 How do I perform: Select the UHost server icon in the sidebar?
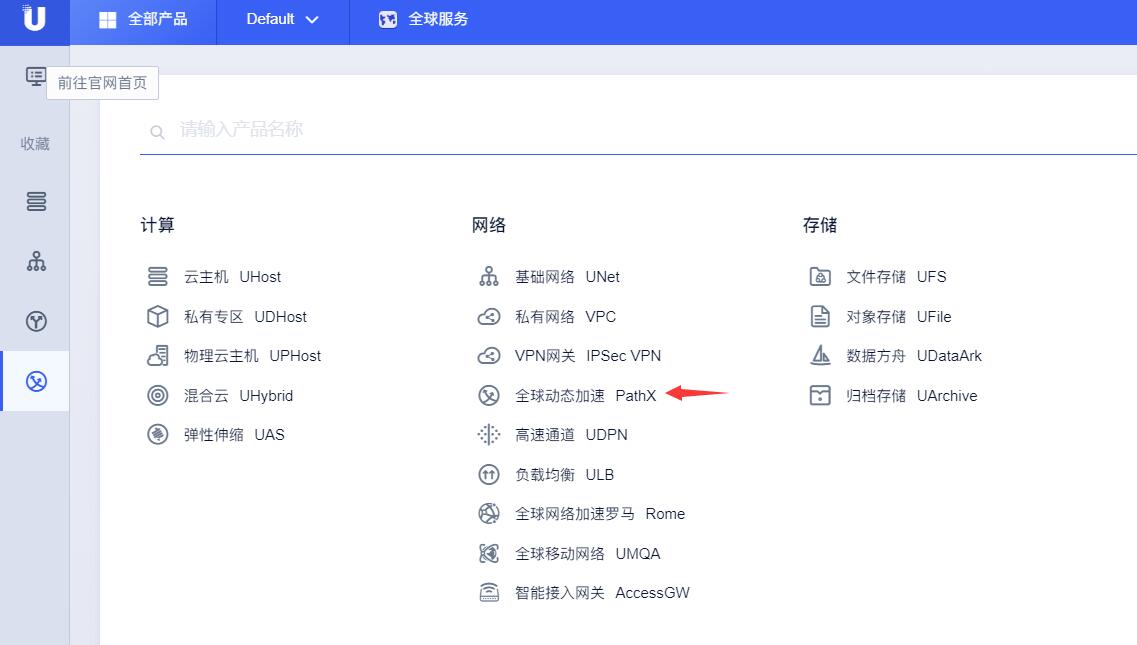point(36,201)
